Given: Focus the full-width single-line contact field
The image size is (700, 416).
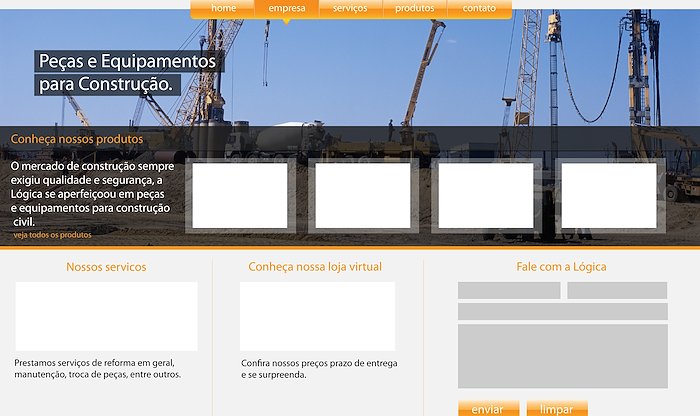Looking at the screenshot, I should (x=562, y=312).
